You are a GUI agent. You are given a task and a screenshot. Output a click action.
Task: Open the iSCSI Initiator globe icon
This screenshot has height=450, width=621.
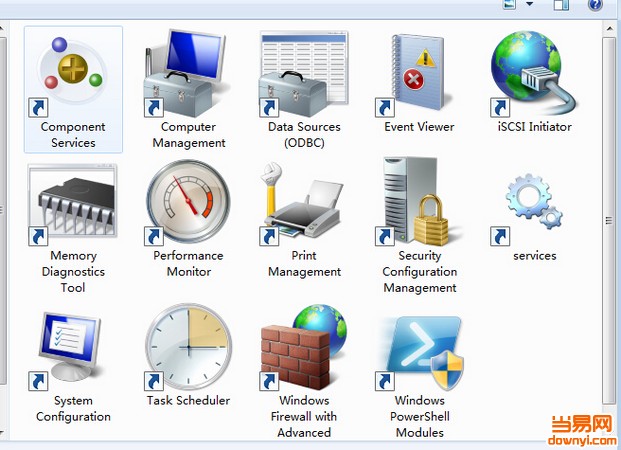coord(534,74)
